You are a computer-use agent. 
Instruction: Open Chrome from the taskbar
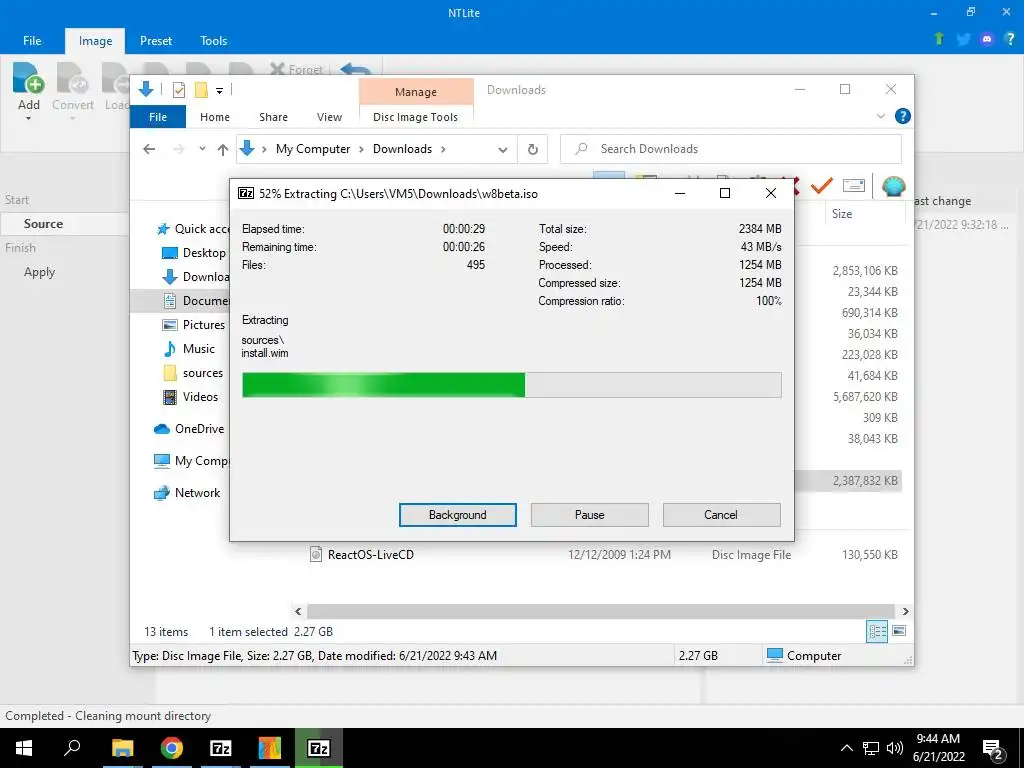pyautogui.click(x=172, y=748)
